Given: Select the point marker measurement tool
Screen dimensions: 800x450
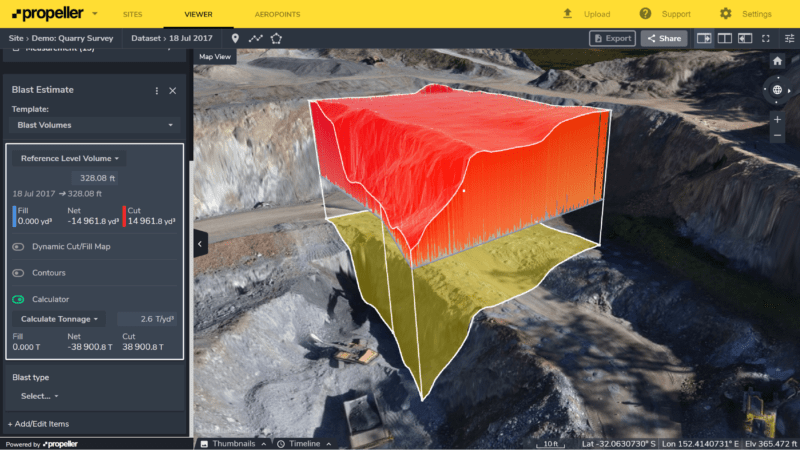Looking at the screenshot, I should pos(235,38).
